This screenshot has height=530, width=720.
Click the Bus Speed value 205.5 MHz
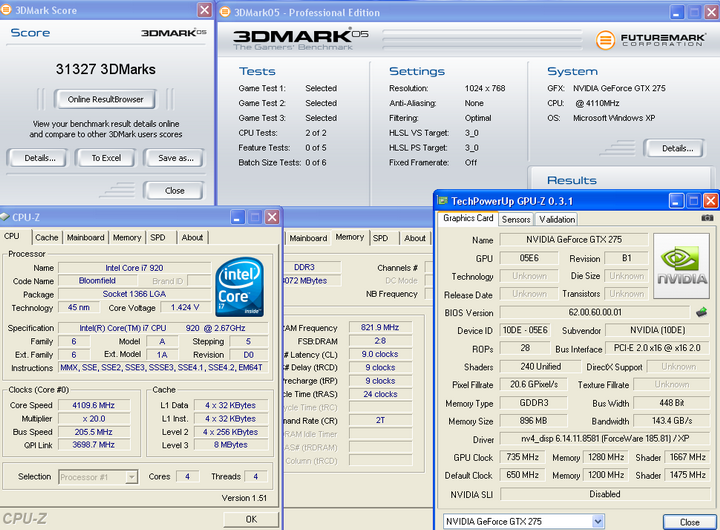pos(94,432)
